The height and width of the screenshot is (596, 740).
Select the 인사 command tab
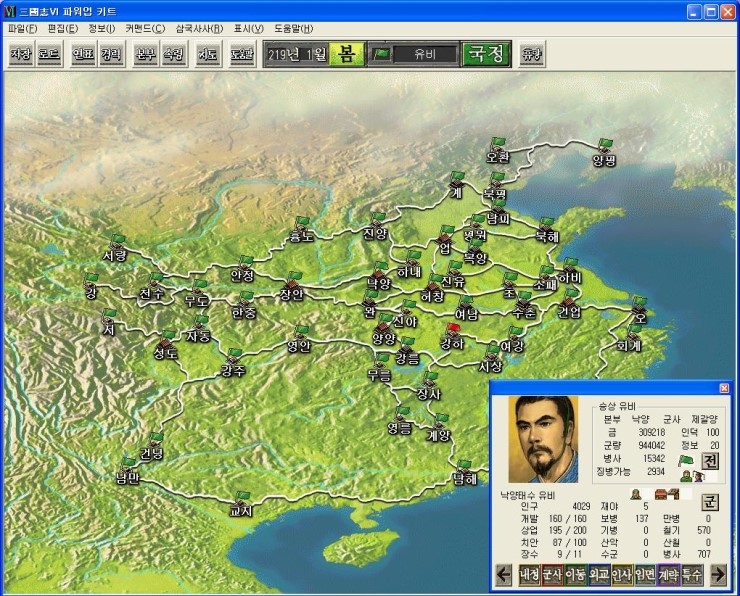[x=622, y=575]
